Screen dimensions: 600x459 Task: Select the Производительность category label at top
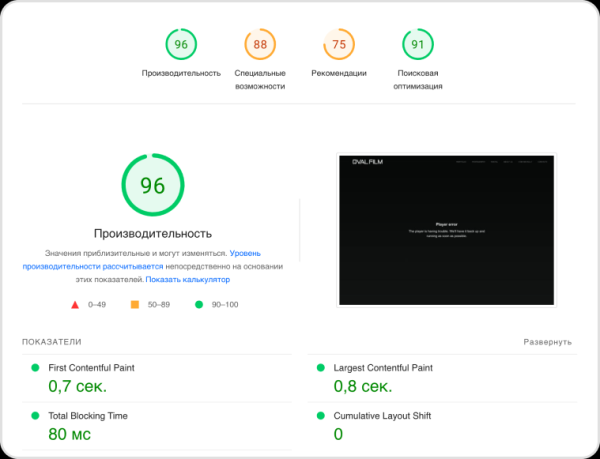point(181,73)
